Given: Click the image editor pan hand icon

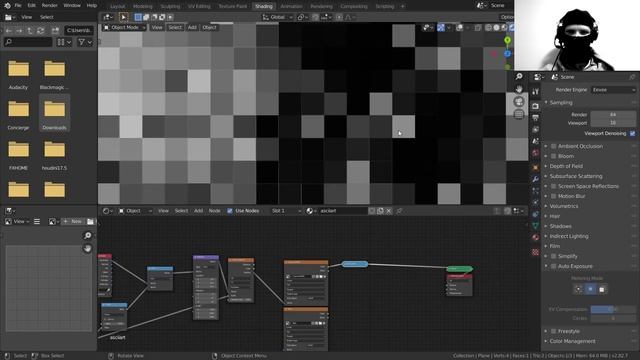Looking at the screenshot, I should click(x=87, y=248).
